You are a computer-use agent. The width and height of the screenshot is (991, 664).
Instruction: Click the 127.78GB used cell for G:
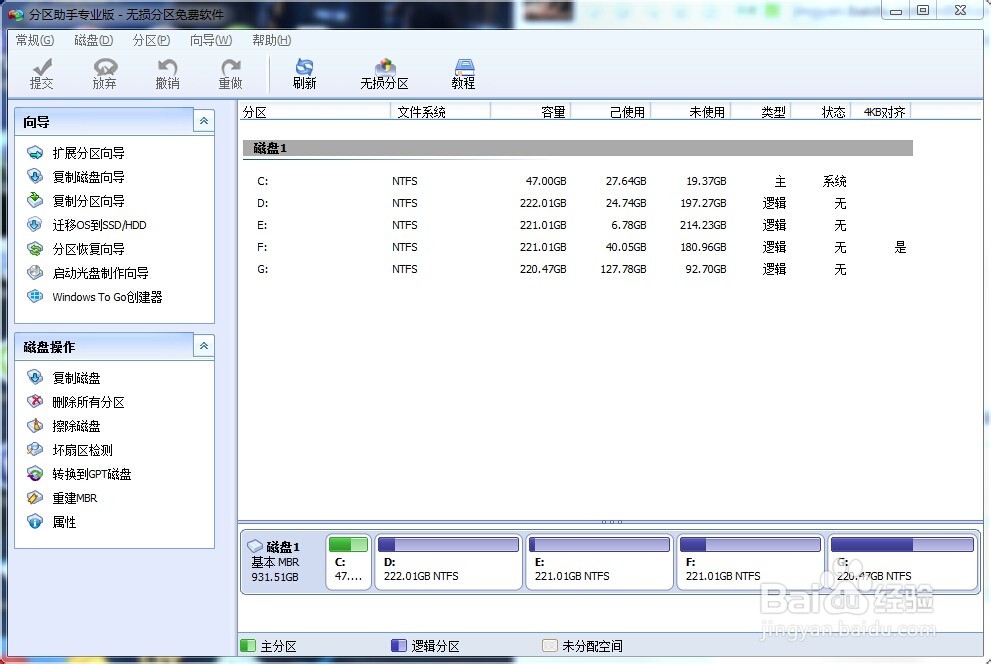623,269
